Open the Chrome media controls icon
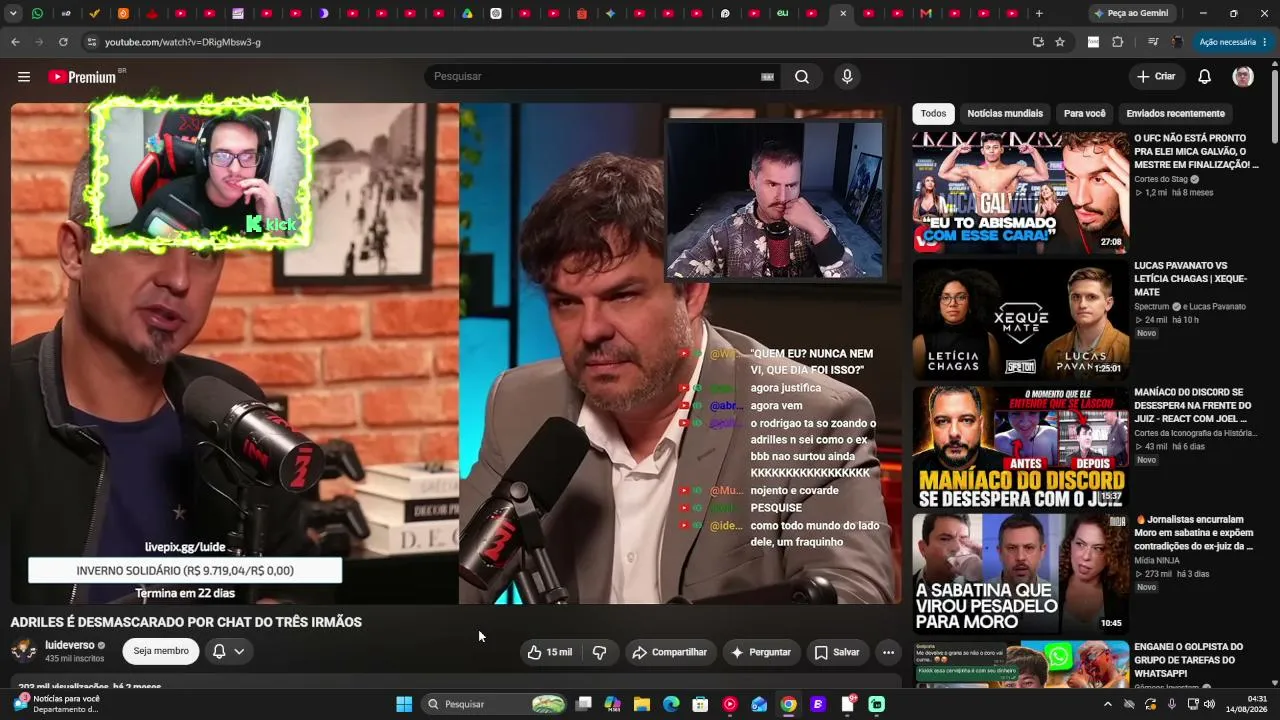The height and width of the screenshot is (720, 1280). click(x=1153, y=42)
